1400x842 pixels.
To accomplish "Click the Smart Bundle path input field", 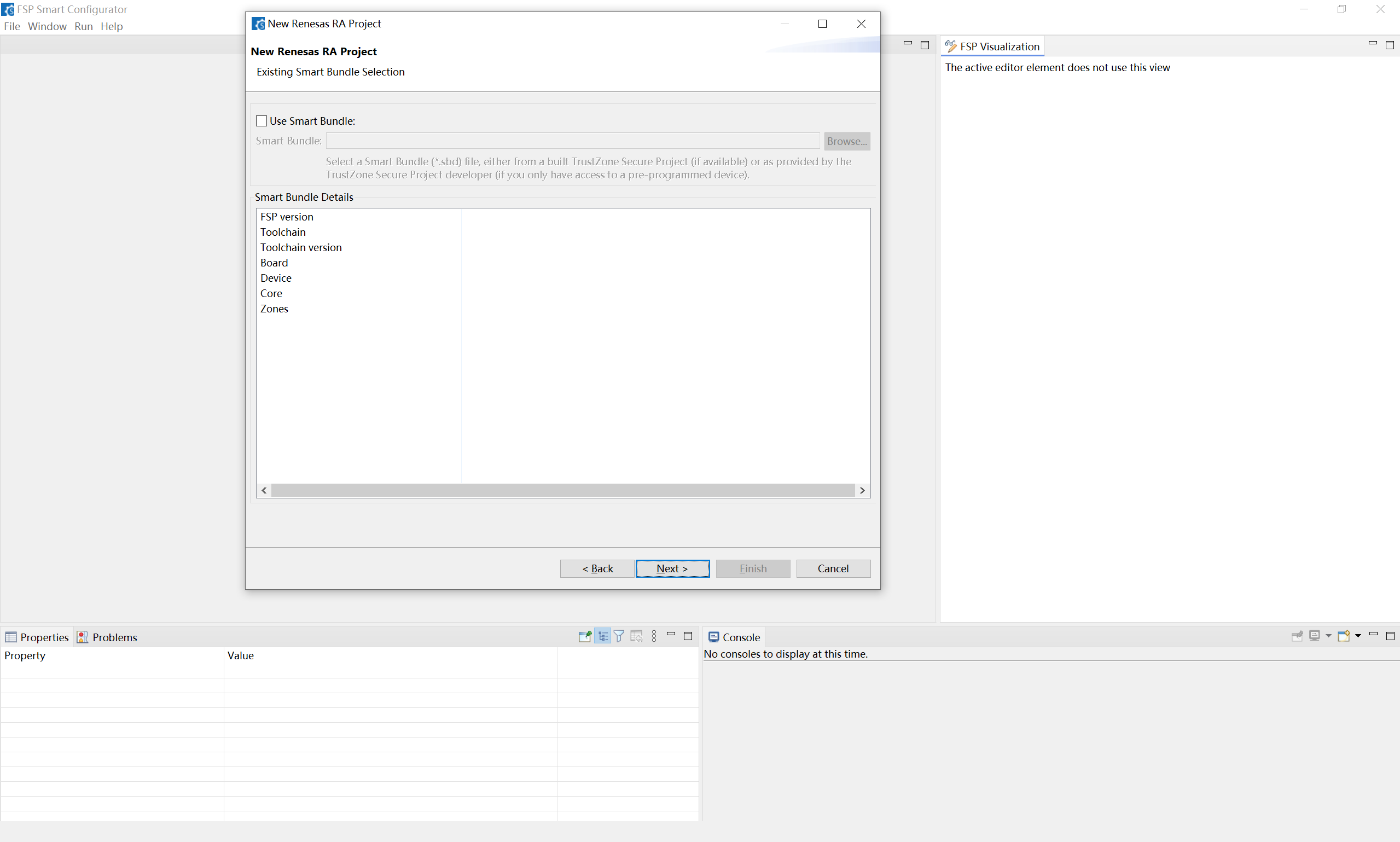I will coord(573,141).
